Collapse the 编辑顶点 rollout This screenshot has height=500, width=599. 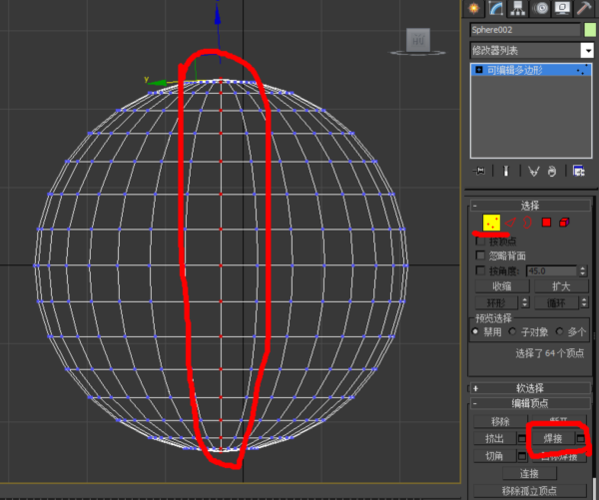point(530,403)
